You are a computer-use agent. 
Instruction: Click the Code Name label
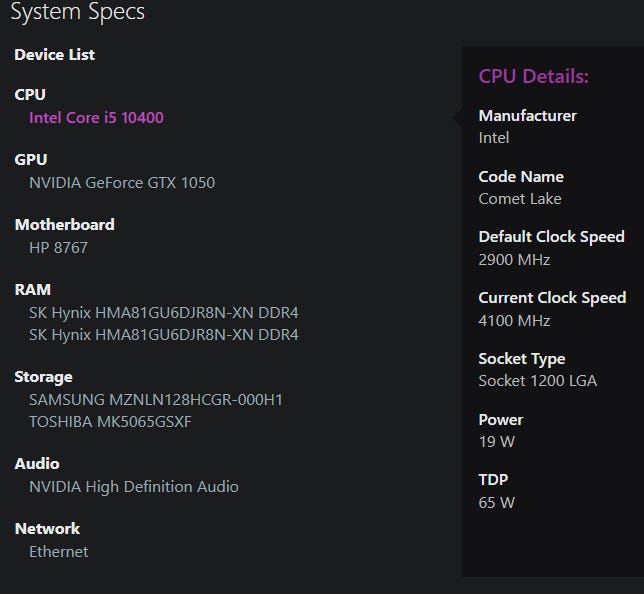[x=521, y=177]
